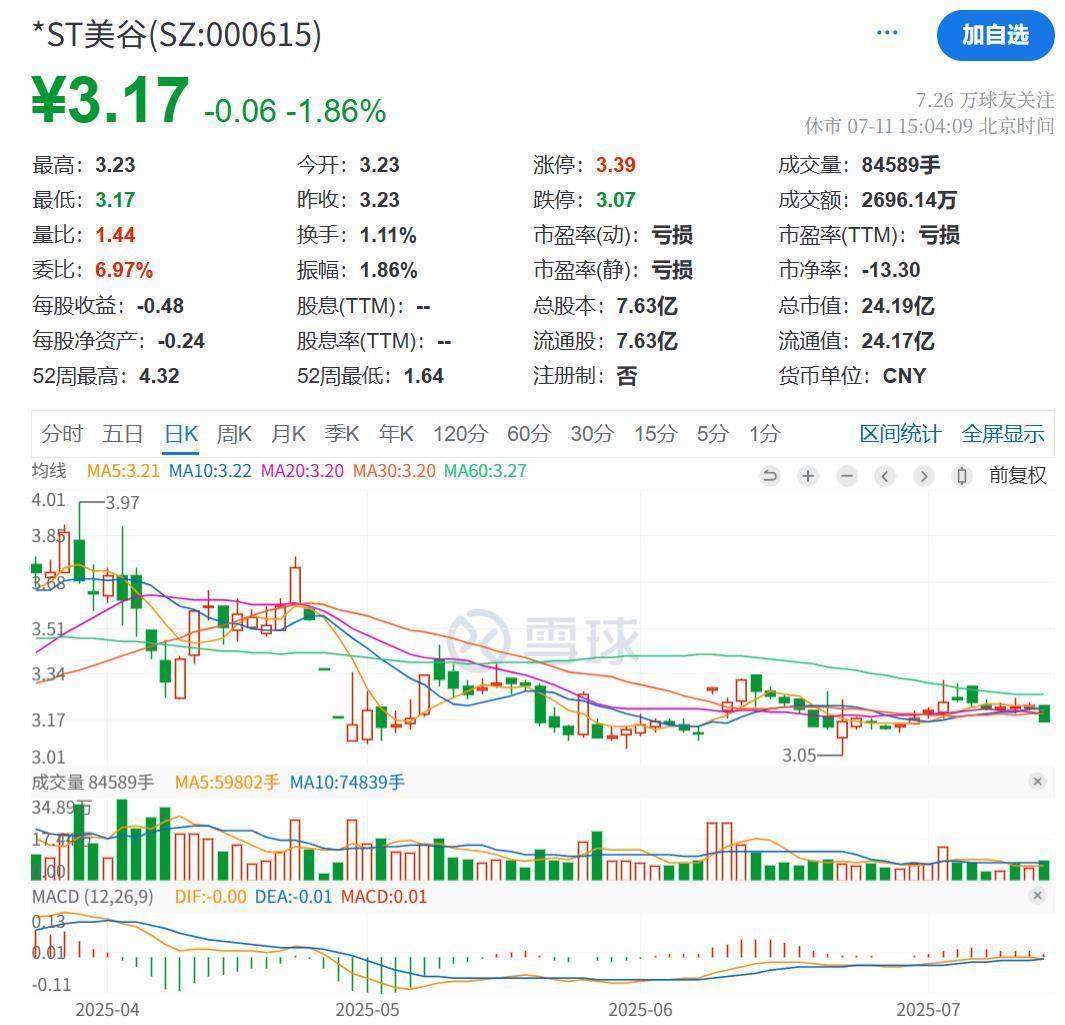Viewport: 1065px width, 1025px height.
Task: Click the MA30:3.20 legend label
Action: point(394,471)
